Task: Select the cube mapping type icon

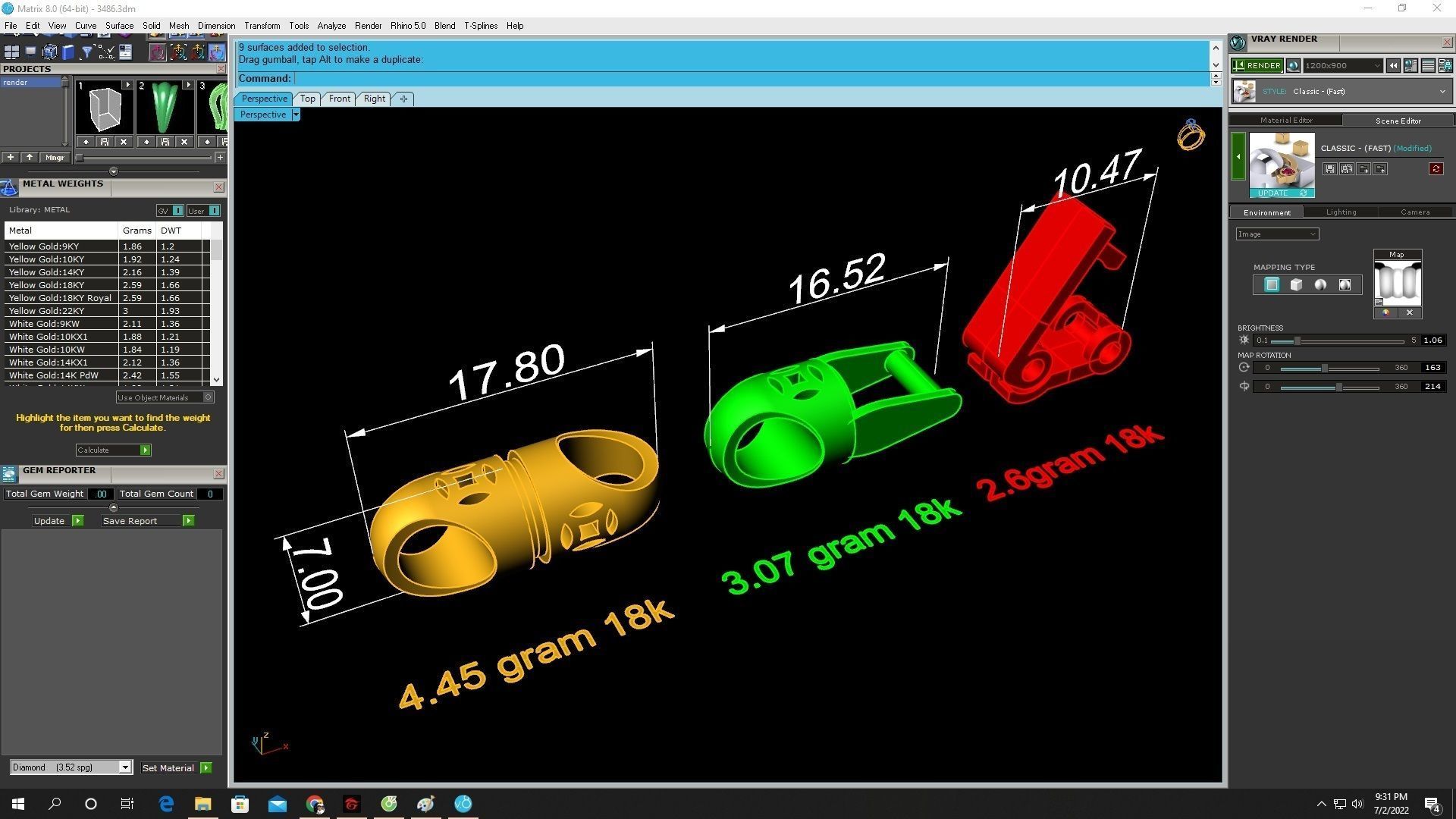Action: click(x=1296, y=285)
